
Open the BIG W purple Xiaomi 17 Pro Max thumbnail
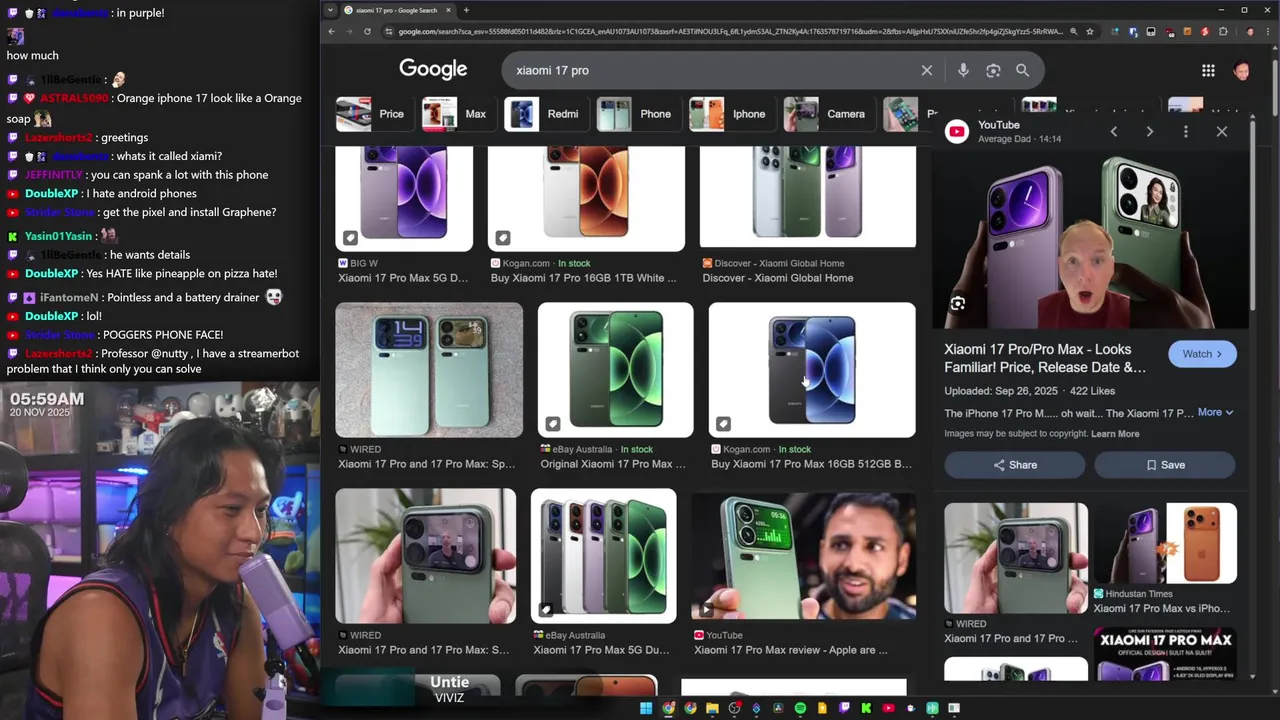tap(404, 198)
